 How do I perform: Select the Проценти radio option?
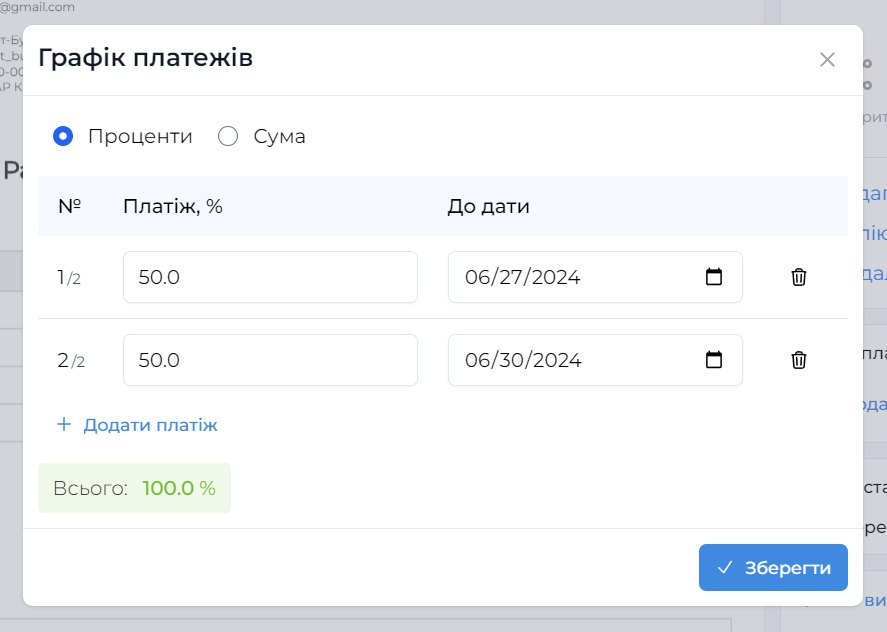(63, 136)
